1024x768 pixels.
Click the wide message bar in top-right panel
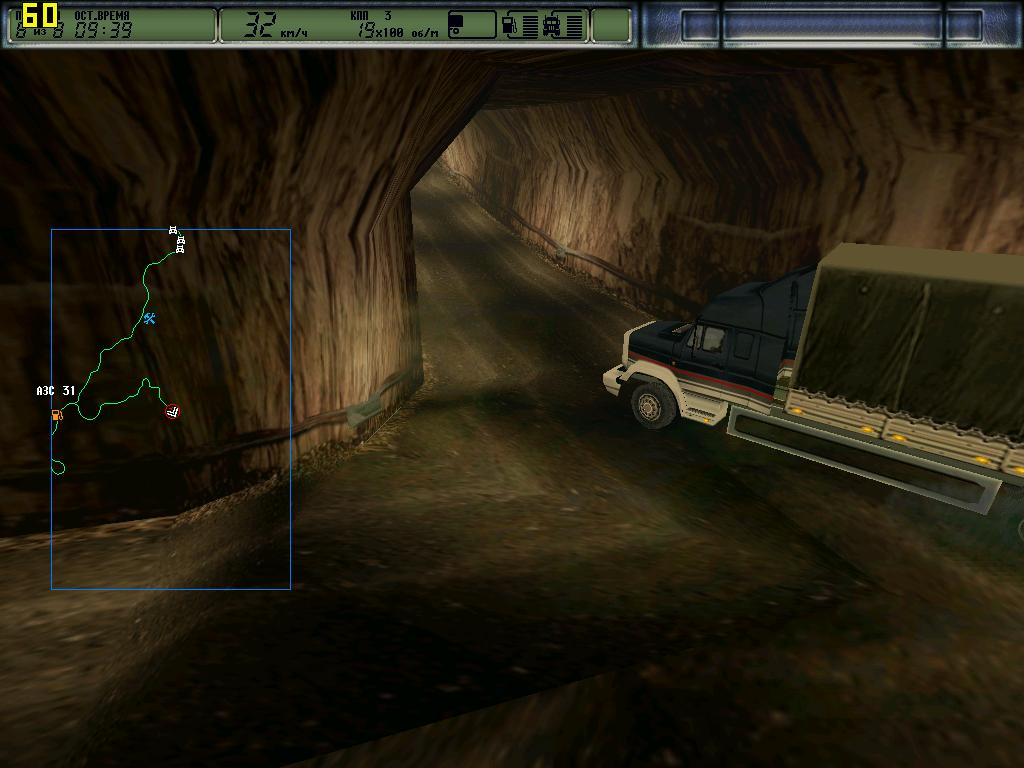click(x=831, y=26)
